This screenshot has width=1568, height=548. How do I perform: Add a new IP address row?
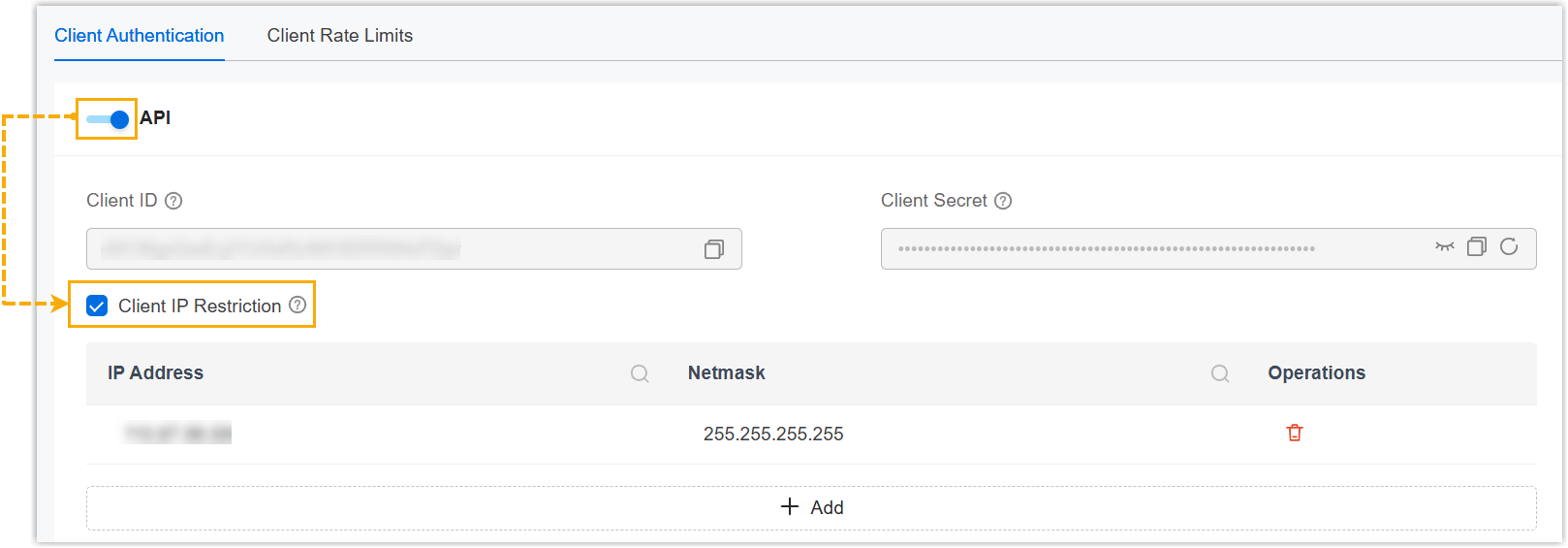pyautogui.click(x=811, y=507)
